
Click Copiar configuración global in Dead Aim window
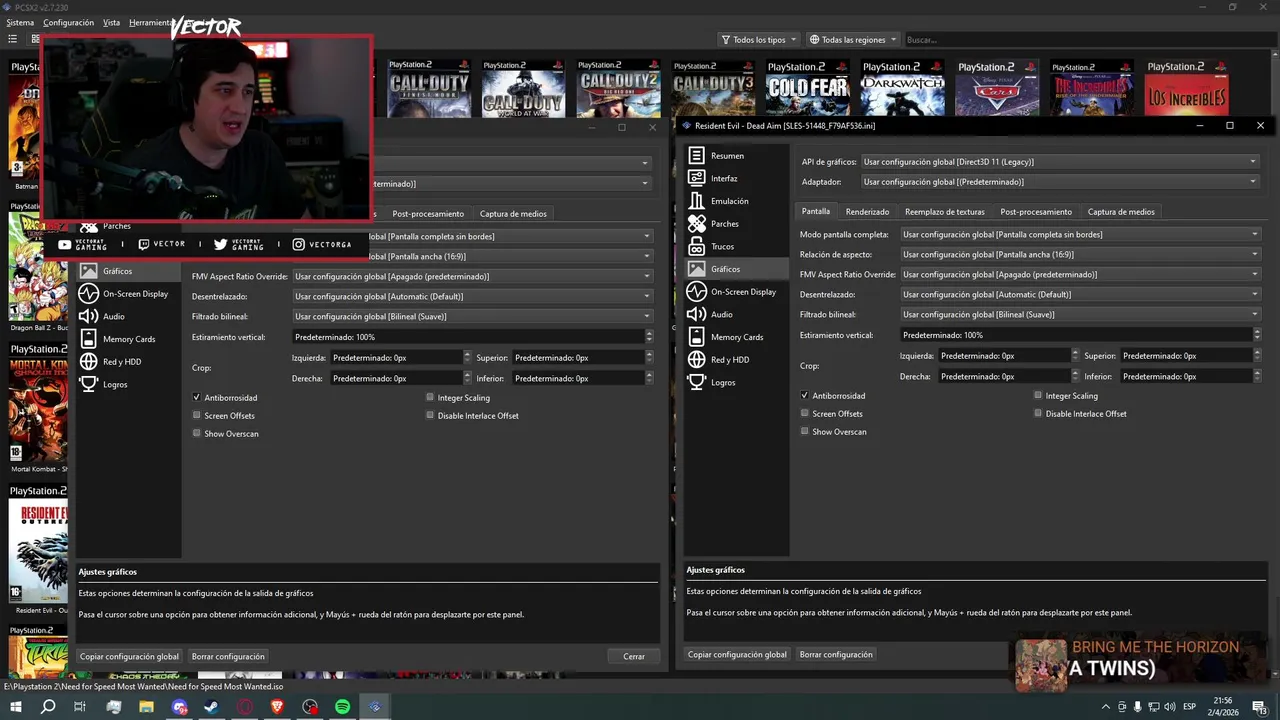tap(737, 654)
